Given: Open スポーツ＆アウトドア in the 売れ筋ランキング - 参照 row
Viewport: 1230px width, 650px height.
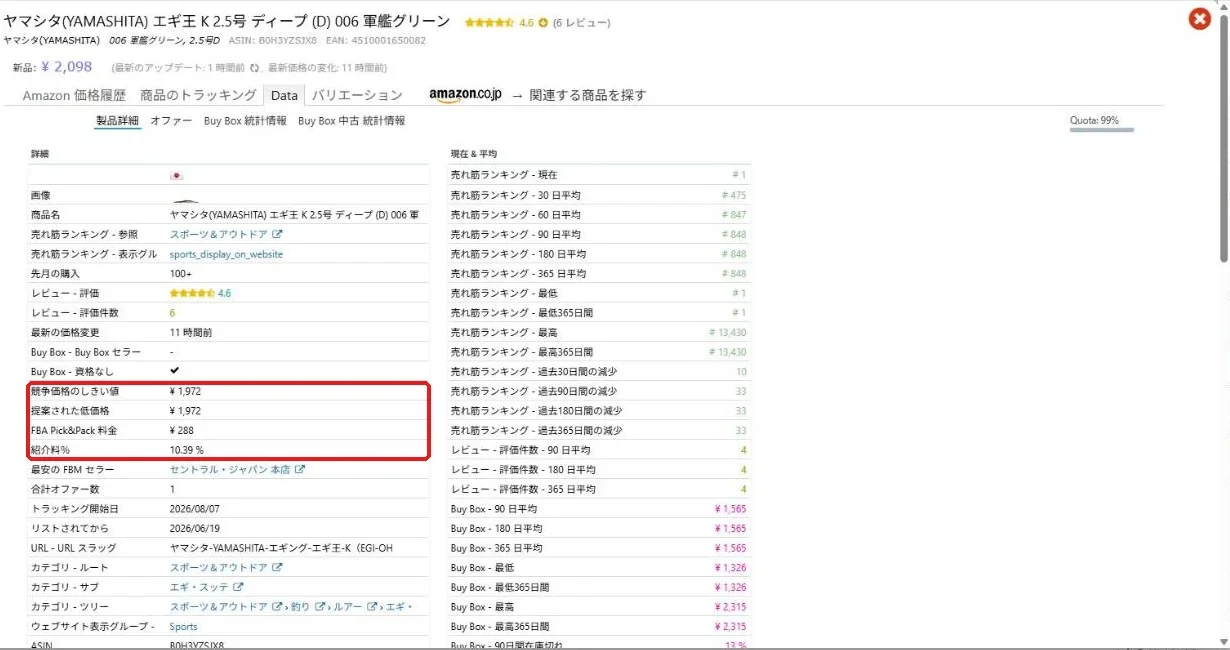Looking at the screenshot, I should [x=219, y=234].
